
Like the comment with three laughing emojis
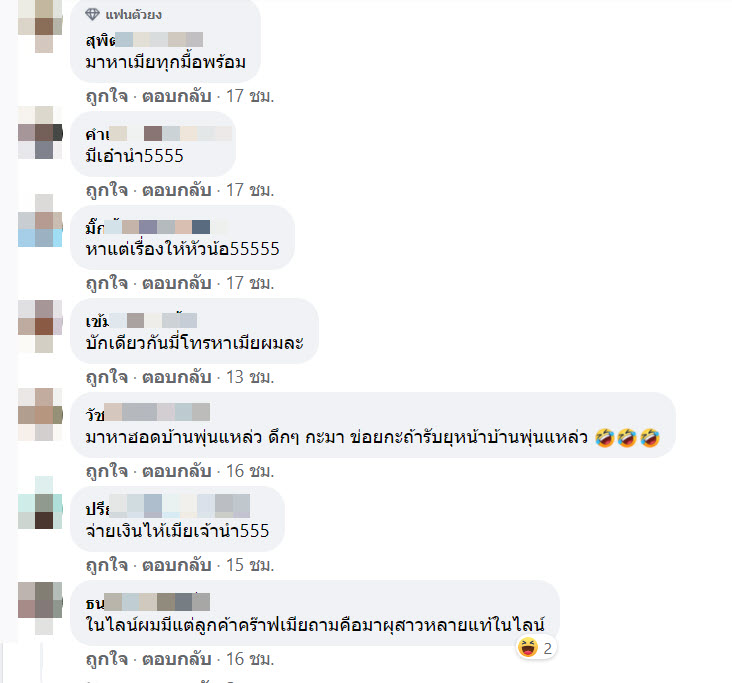tap(107, 471)
